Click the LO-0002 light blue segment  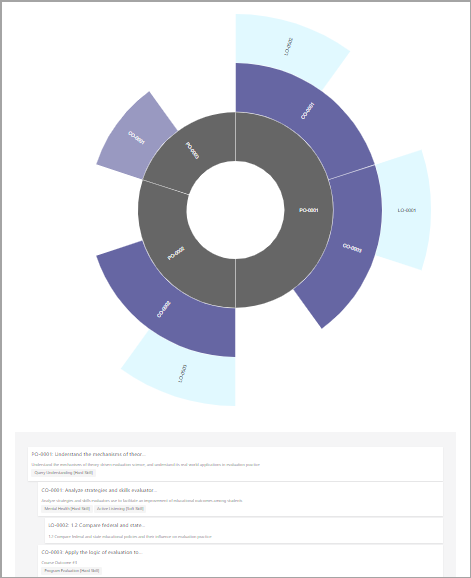[x=289, y=46]
